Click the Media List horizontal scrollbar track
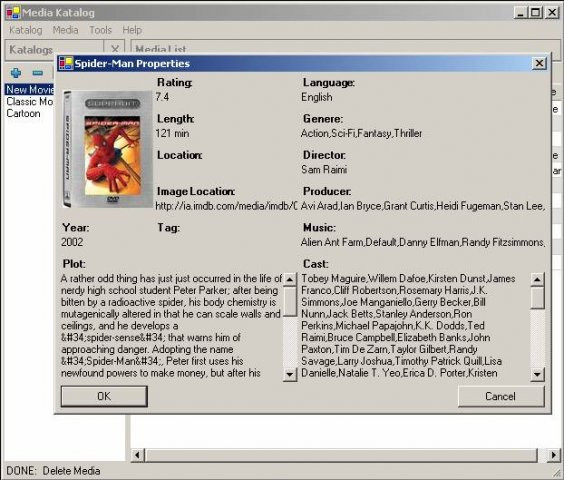 (x=342, y=455)
